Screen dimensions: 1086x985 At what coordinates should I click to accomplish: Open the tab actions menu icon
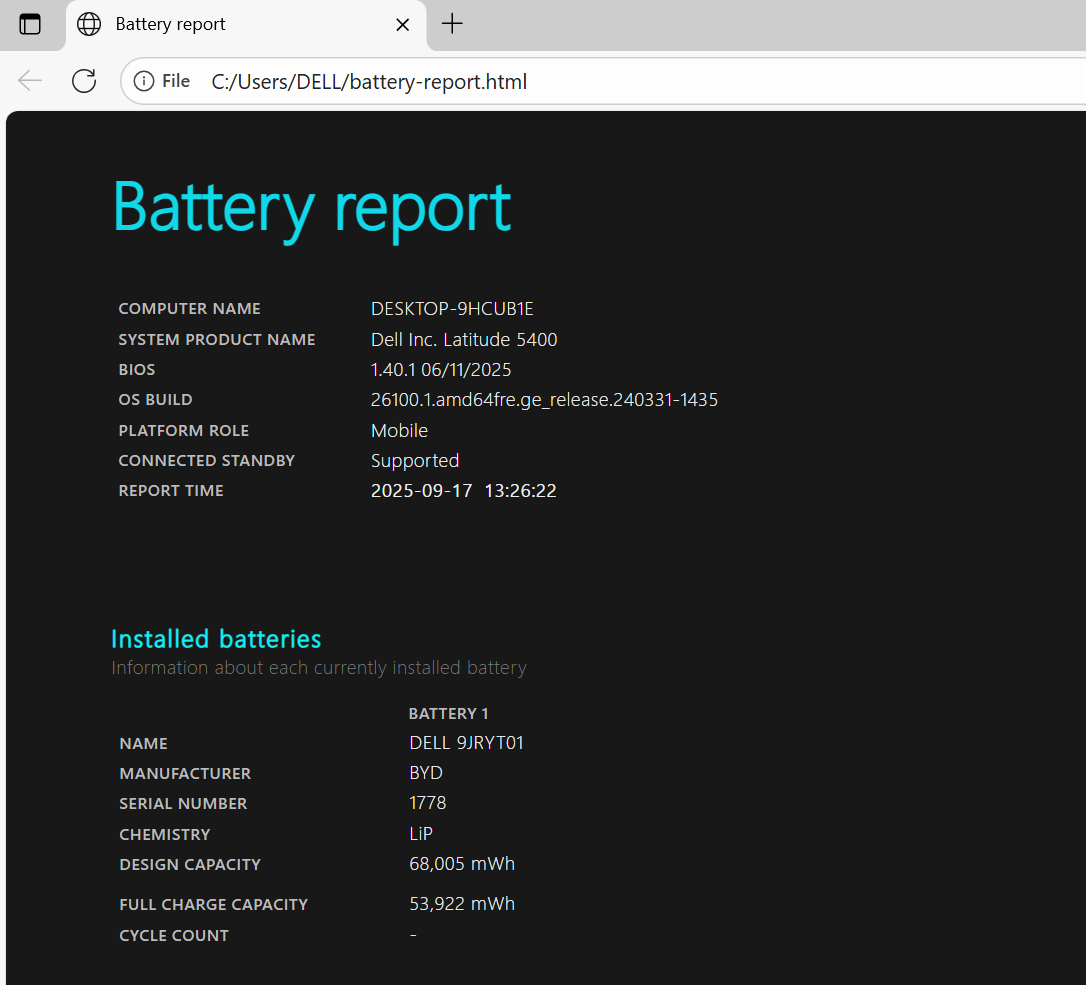(x=30, y=24)
